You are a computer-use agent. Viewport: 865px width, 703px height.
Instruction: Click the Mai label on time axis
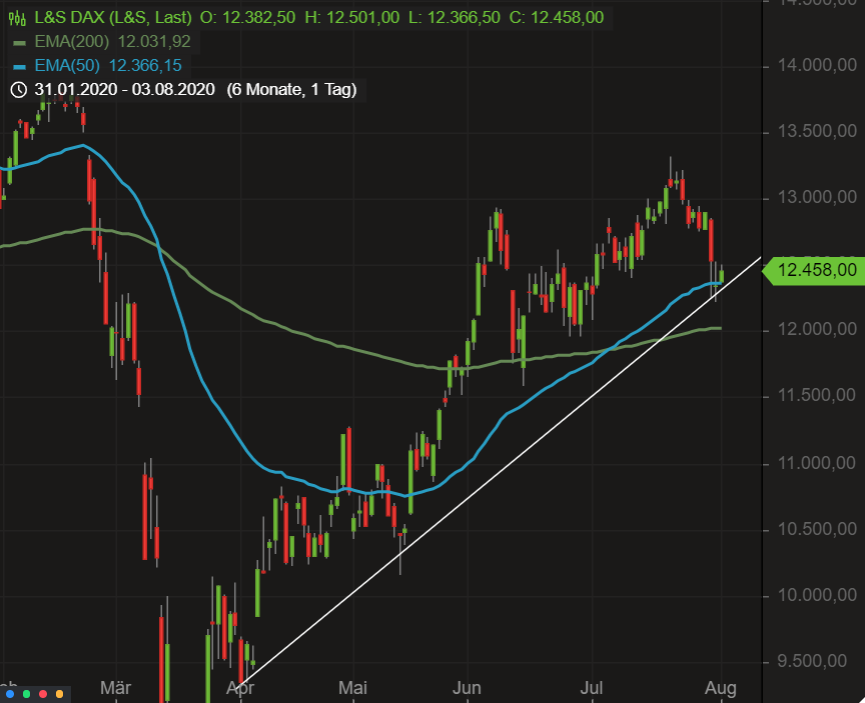(353, 688)
